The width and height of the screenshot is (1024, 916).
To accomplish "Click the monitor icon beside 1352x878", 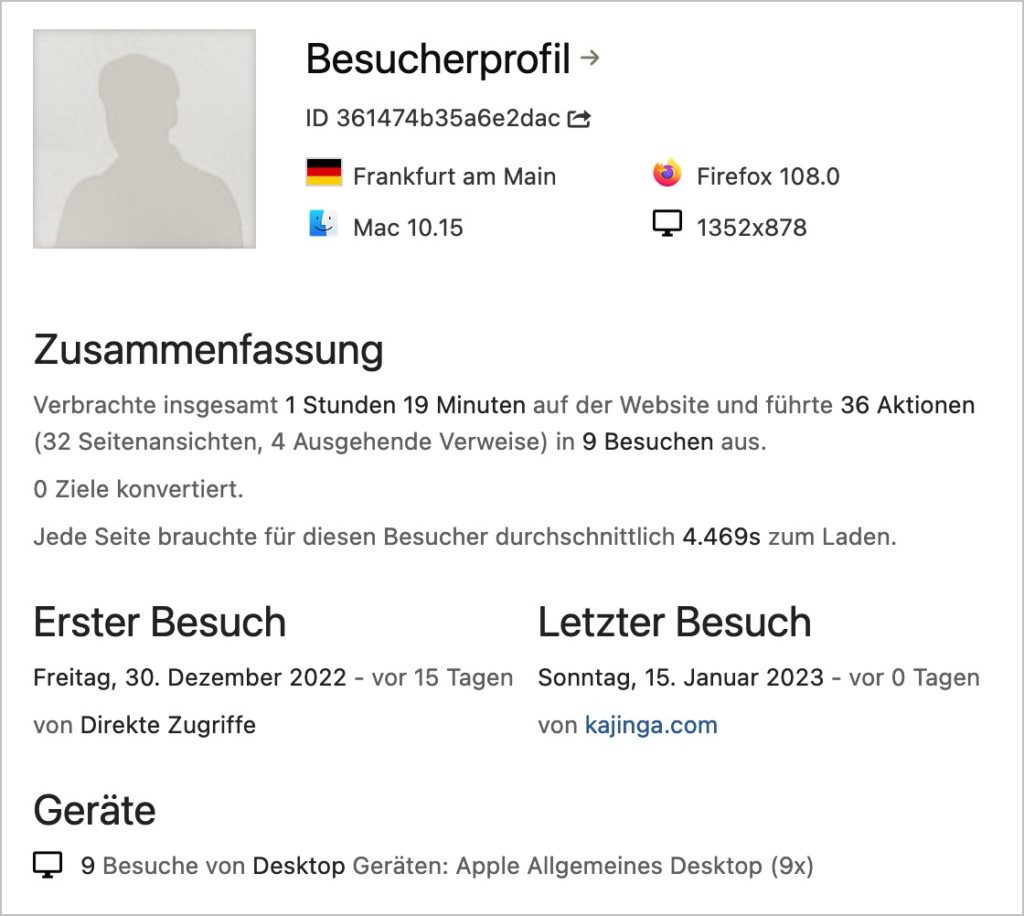I will (667, 224).
